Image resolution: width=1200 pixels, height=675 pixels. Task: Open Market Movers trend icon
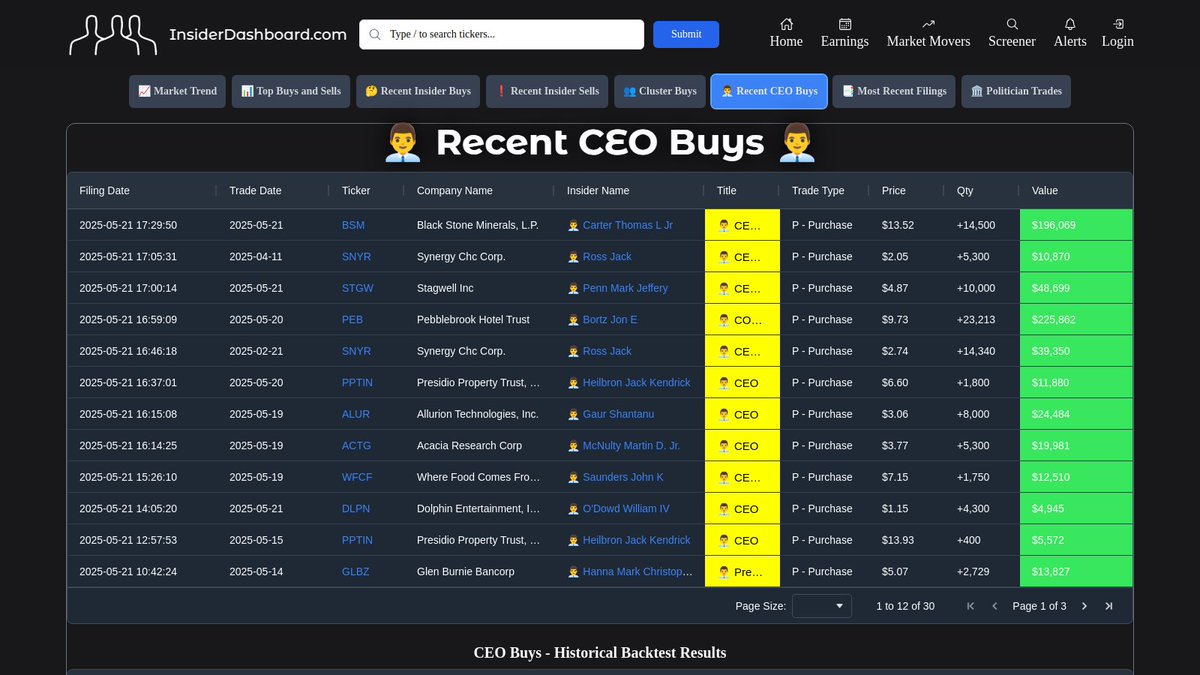click(x=928, y=24)
